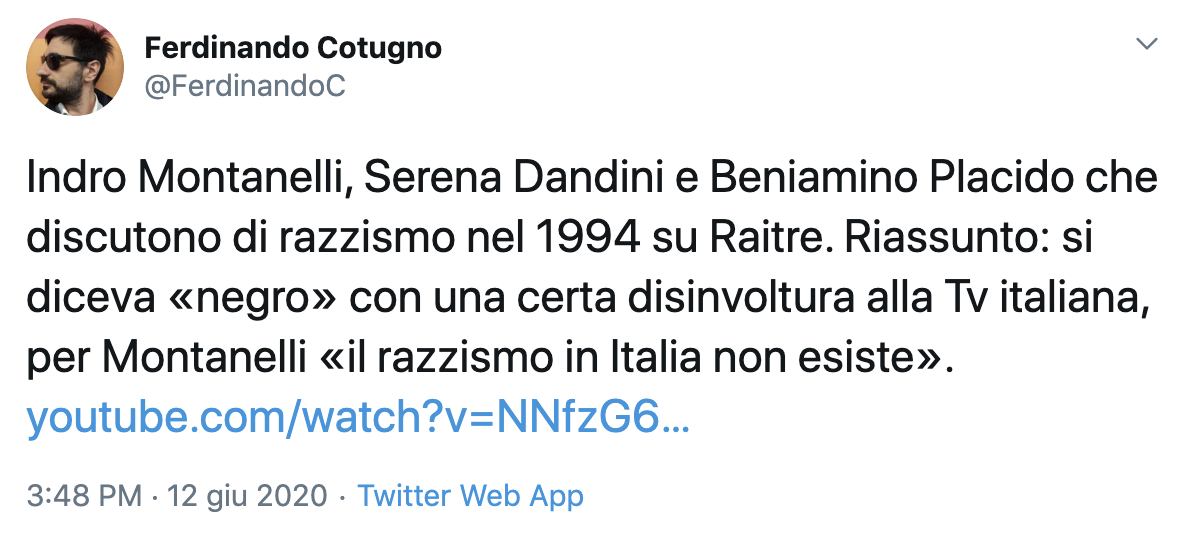Open the tweet options chevron menu
Screen dimensions: 1190x538
pyautogui.click(x=1146, y=44)
